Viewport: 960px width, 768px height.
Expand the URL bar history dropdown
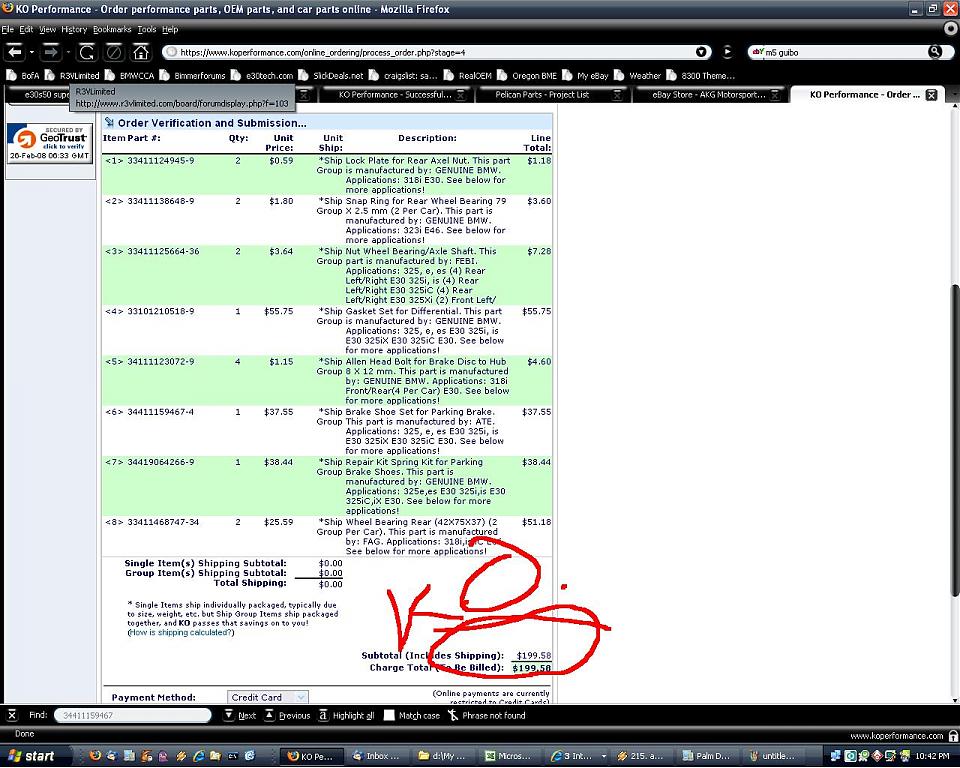point(703,52)
